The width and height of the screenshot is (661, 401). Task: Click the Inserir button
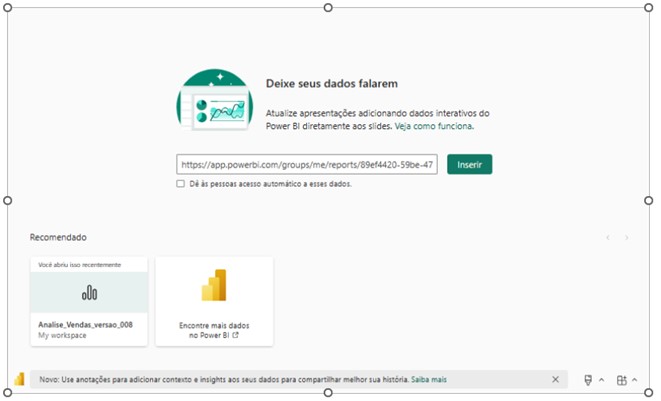tap(469, 164)
